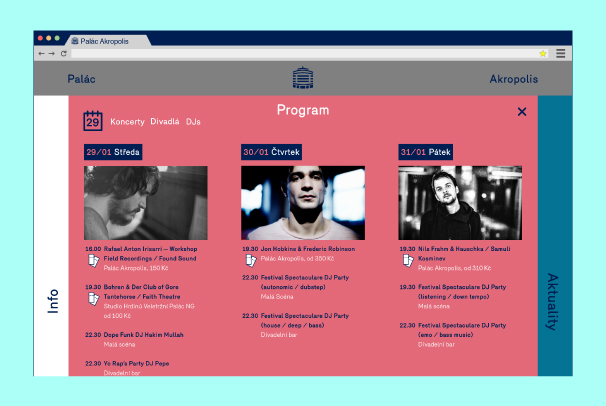This screenshot has height=406, width=606.
Task: Filter program by DJs
Action: 193,122
